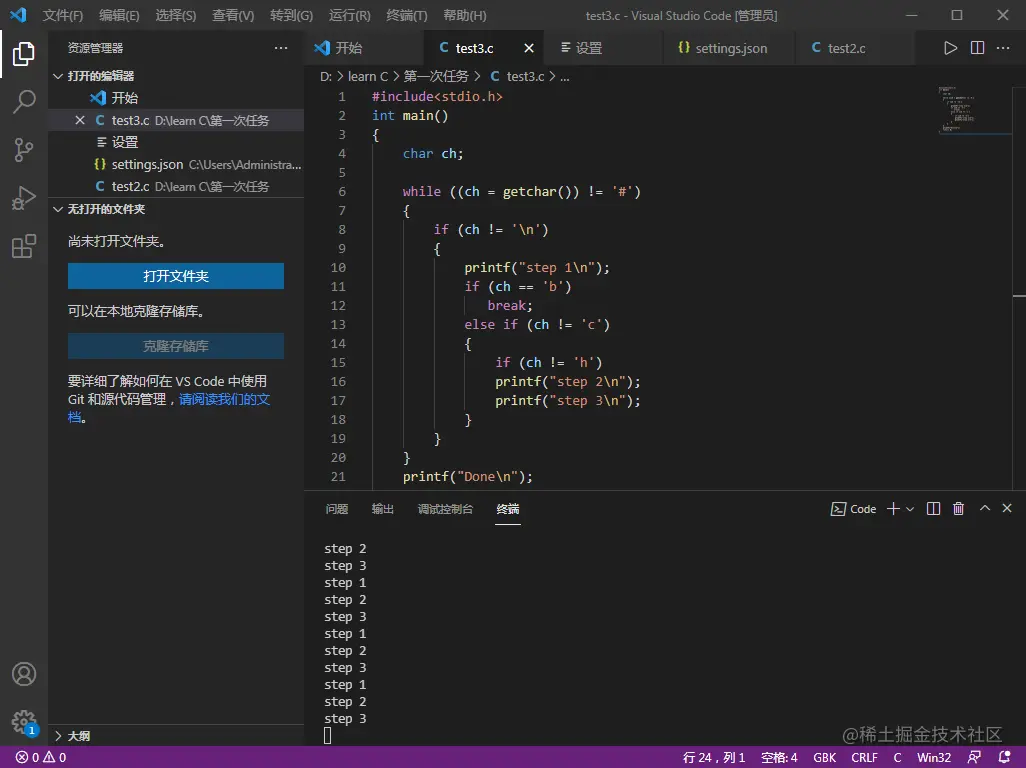Follow the 请阅读我们的文档 link
The image size is (1026, 768).
click(x=224, y=399)
